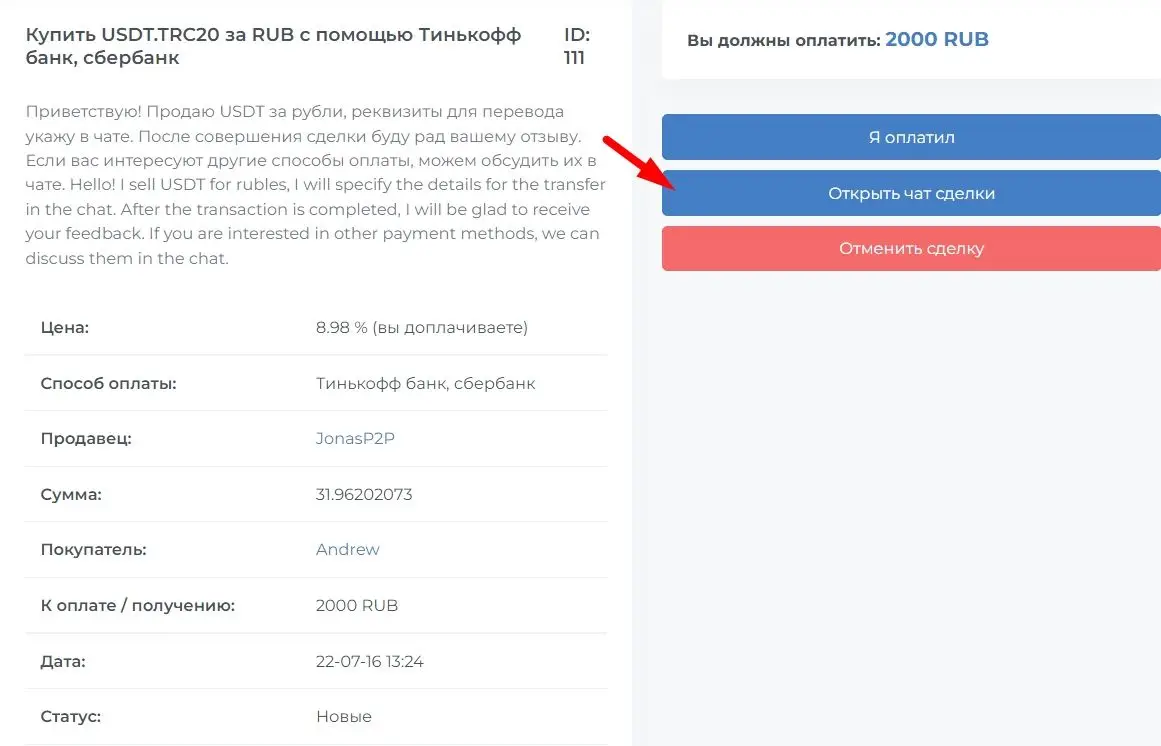This screenshot has width=1161, height=746.
Task: Click the date value 22-07-16 13:24
Action: [x=369, y=661]
